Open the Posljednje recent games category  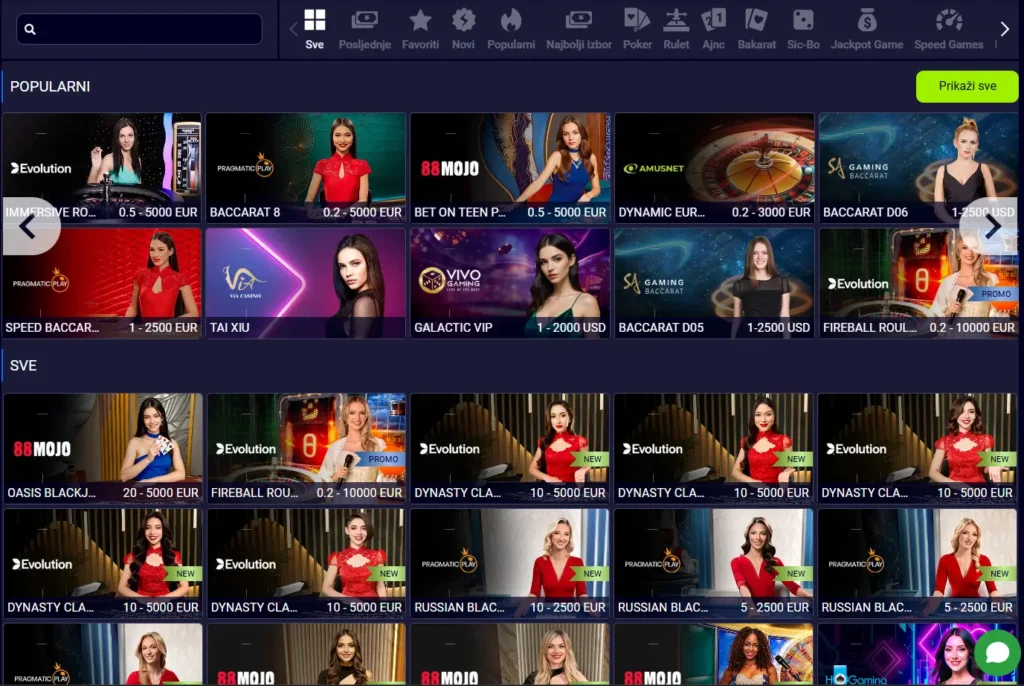pos(364,28)
